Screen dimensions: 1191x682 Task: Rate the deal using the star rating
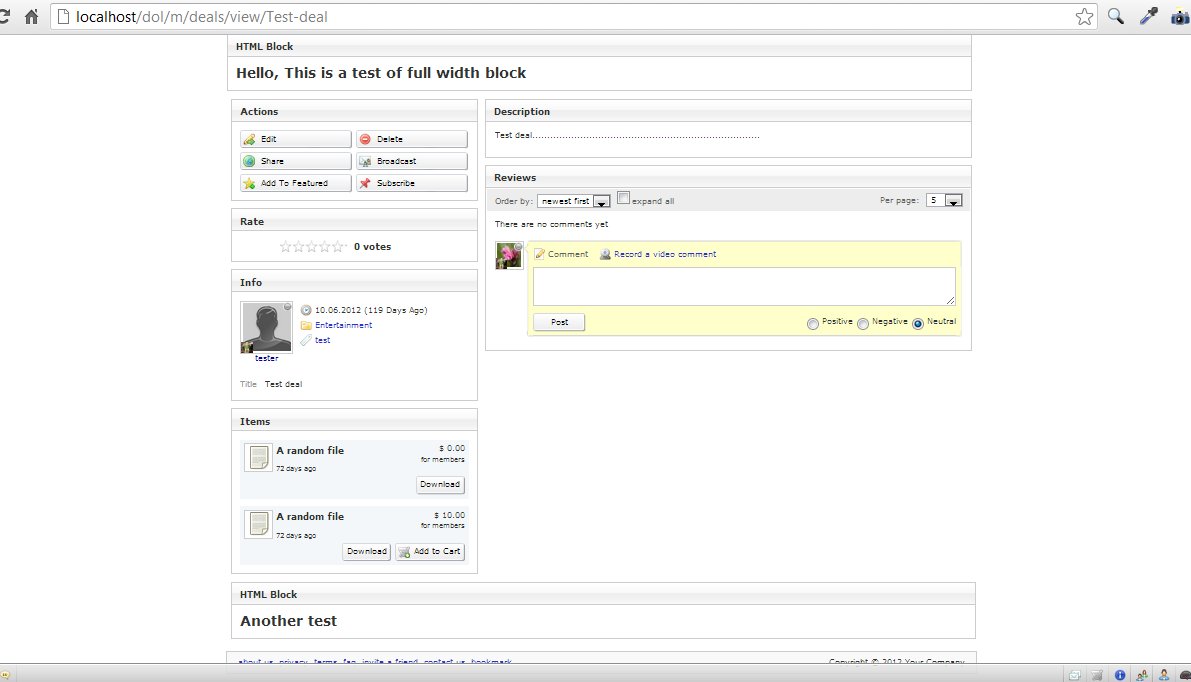tap(313, 246)
